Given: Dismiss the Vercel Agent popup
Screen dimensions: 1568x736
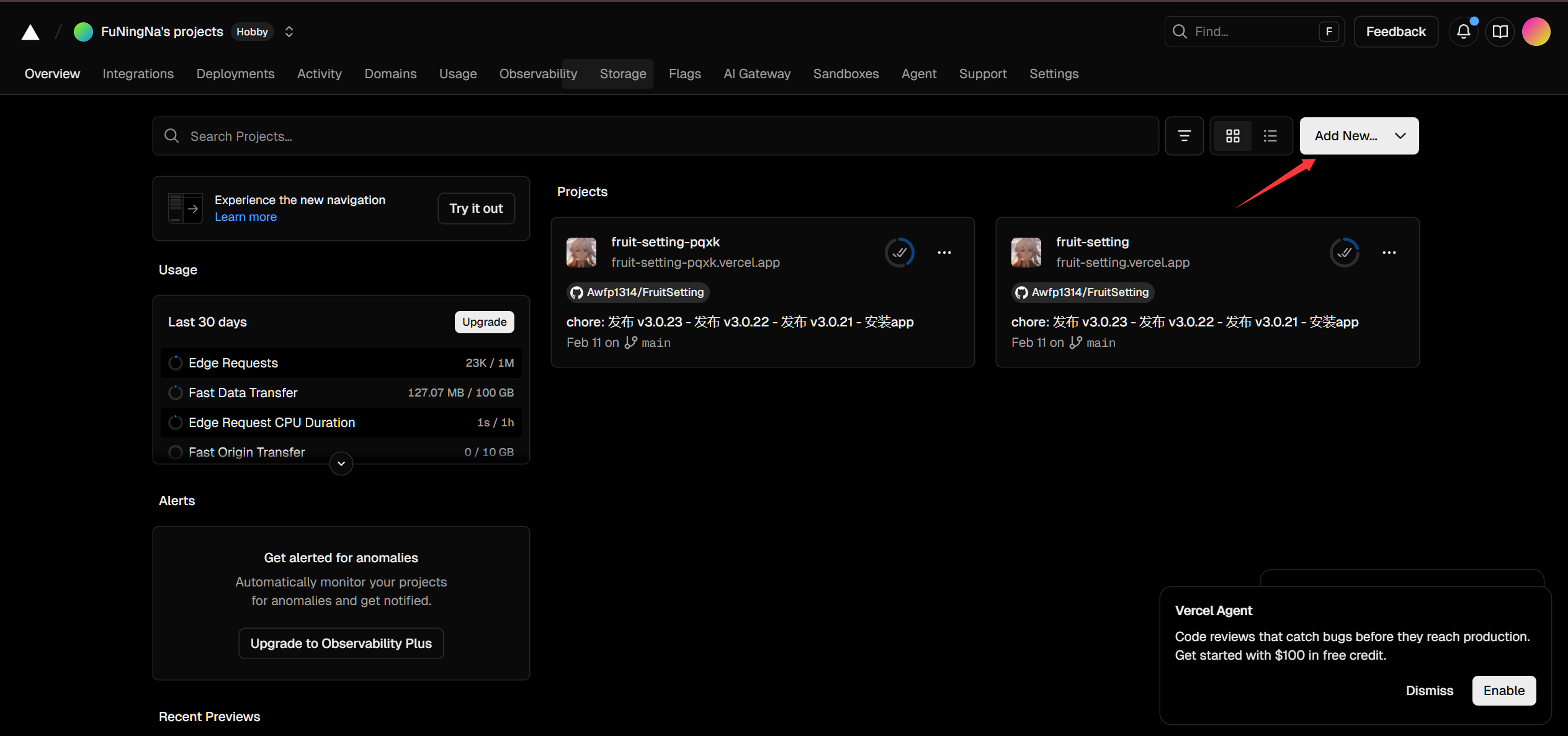Looking at the screenshot, I should 1429,691.
